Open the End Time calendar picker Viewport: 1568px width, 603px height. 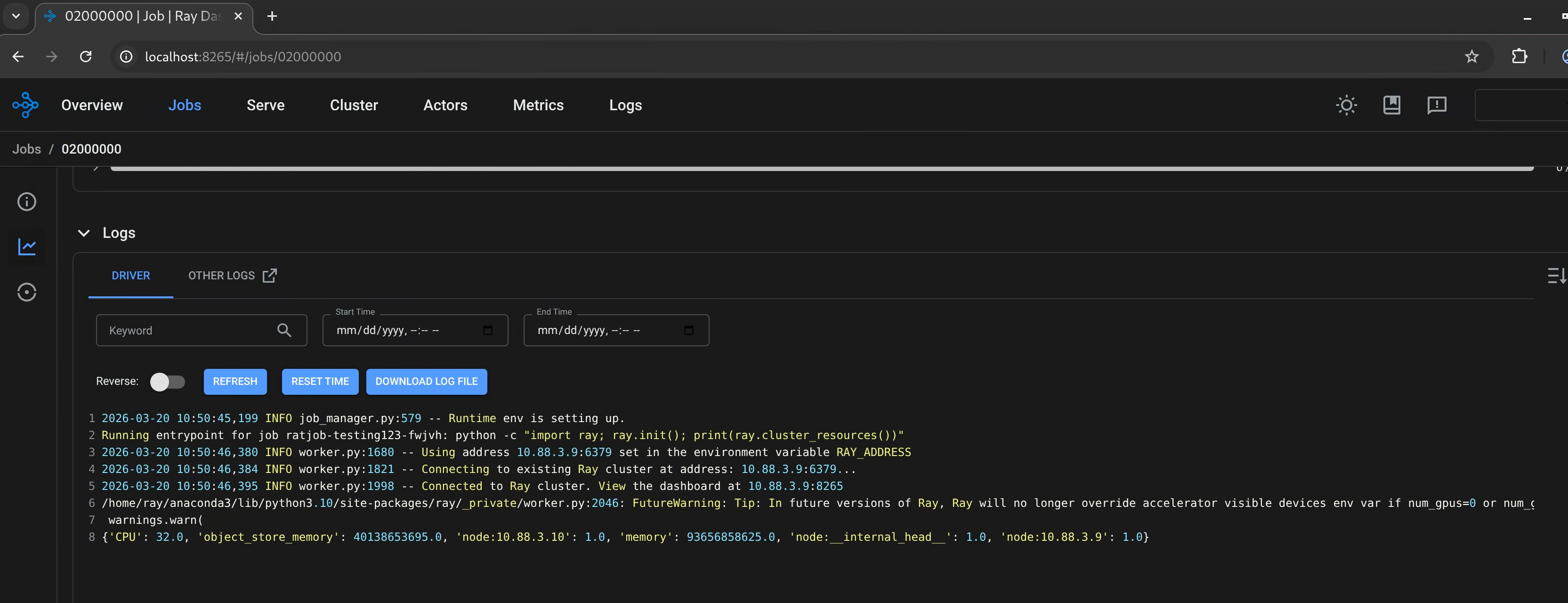(688, 330)
